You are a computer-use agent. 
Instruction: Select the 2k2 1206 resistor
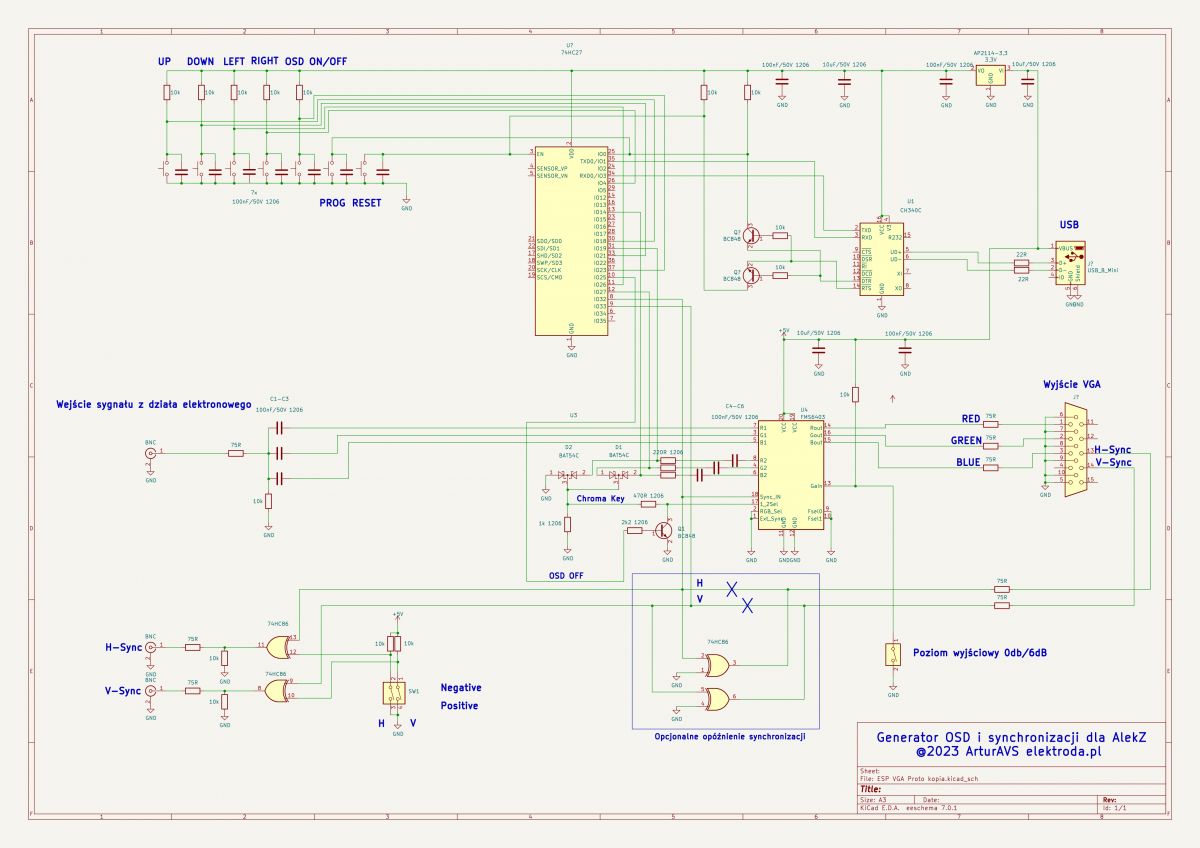[x=634, y=531]
